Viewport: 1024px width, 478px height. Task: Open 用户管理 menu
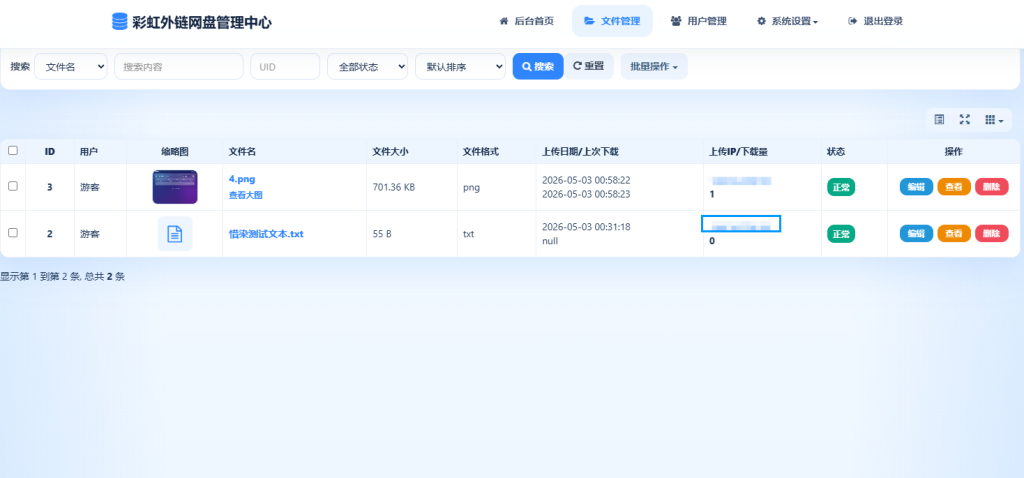699,21
